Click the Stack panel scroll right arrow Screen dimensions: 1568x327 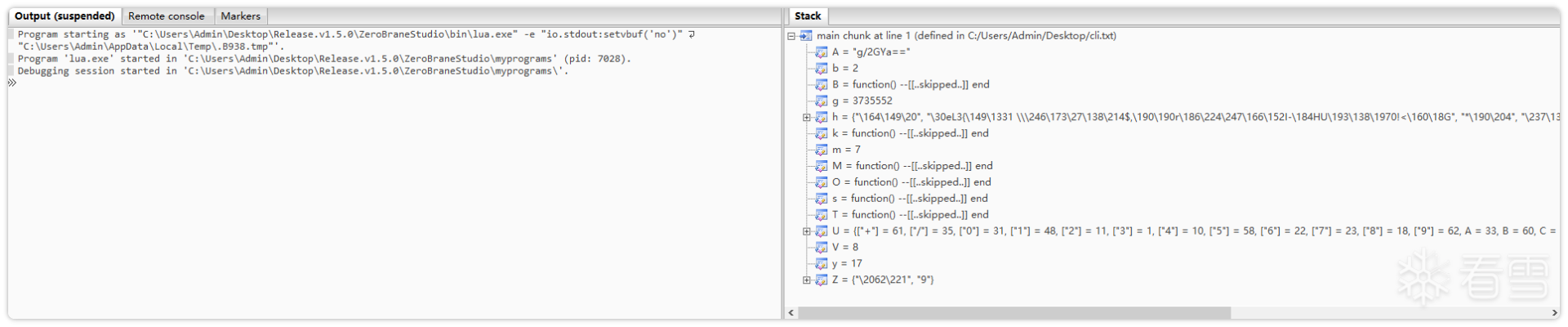pos(1554,313)
